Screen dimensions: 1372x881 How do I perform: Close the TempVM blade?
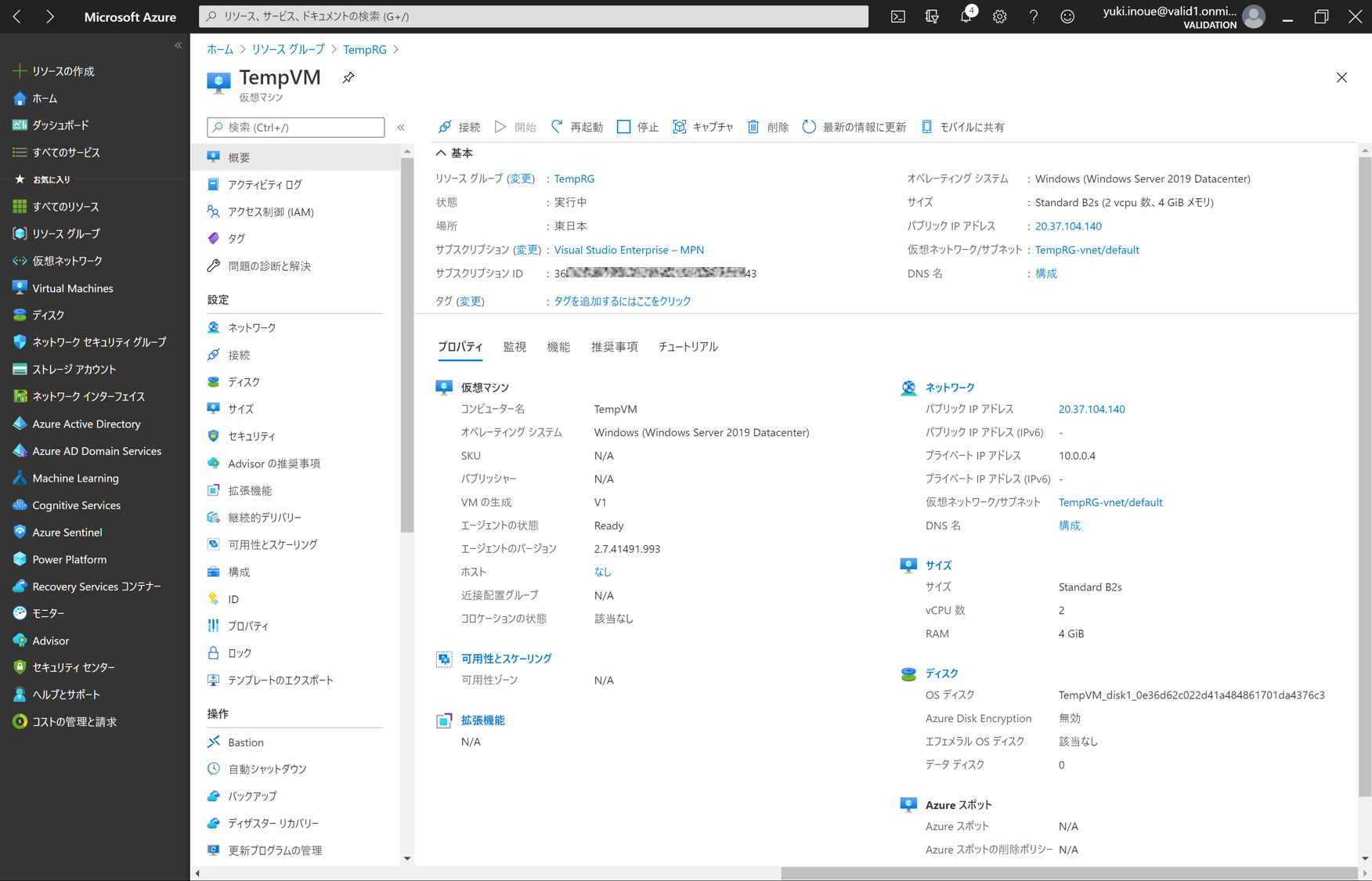[1341, 78]
